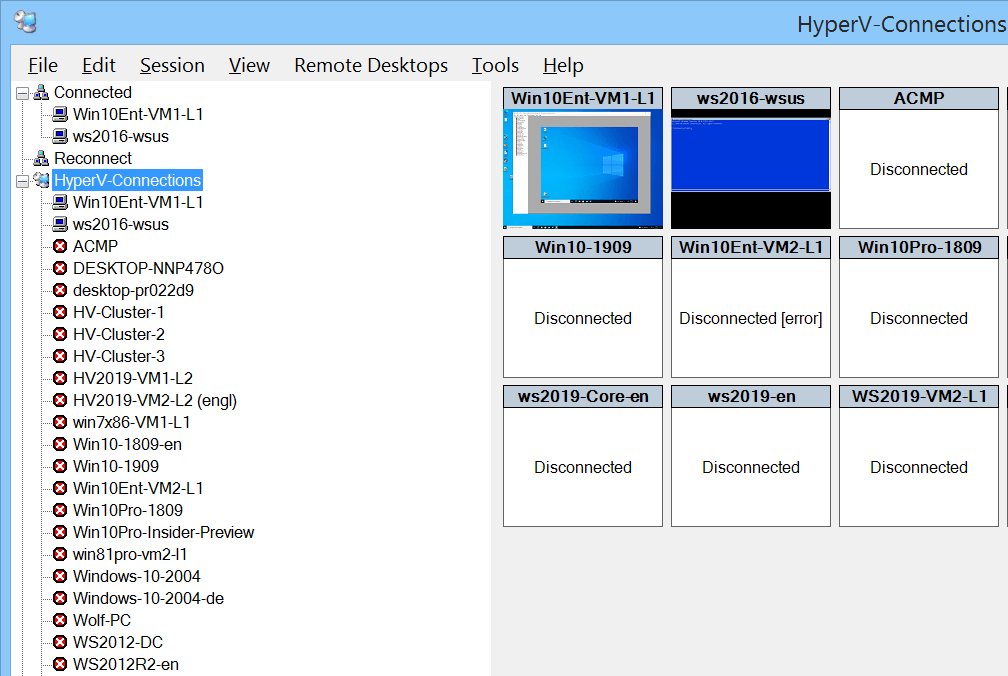Click the disconnected icon beside Win10Pro-1809 in tree
This screenshot has width=1008, height=676.
(60, 510)
